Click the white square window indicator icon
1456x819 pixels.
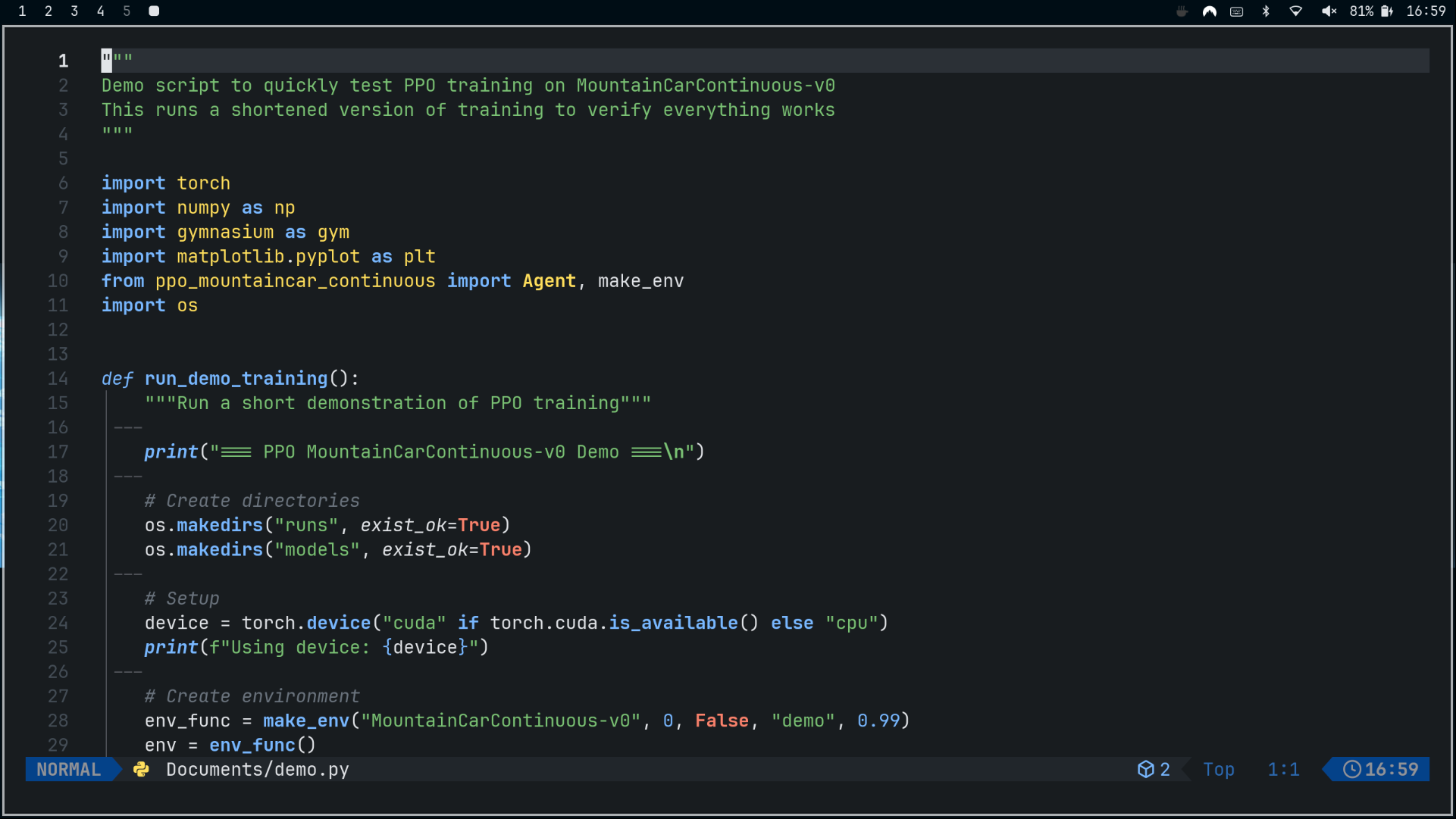click(154, 11)
